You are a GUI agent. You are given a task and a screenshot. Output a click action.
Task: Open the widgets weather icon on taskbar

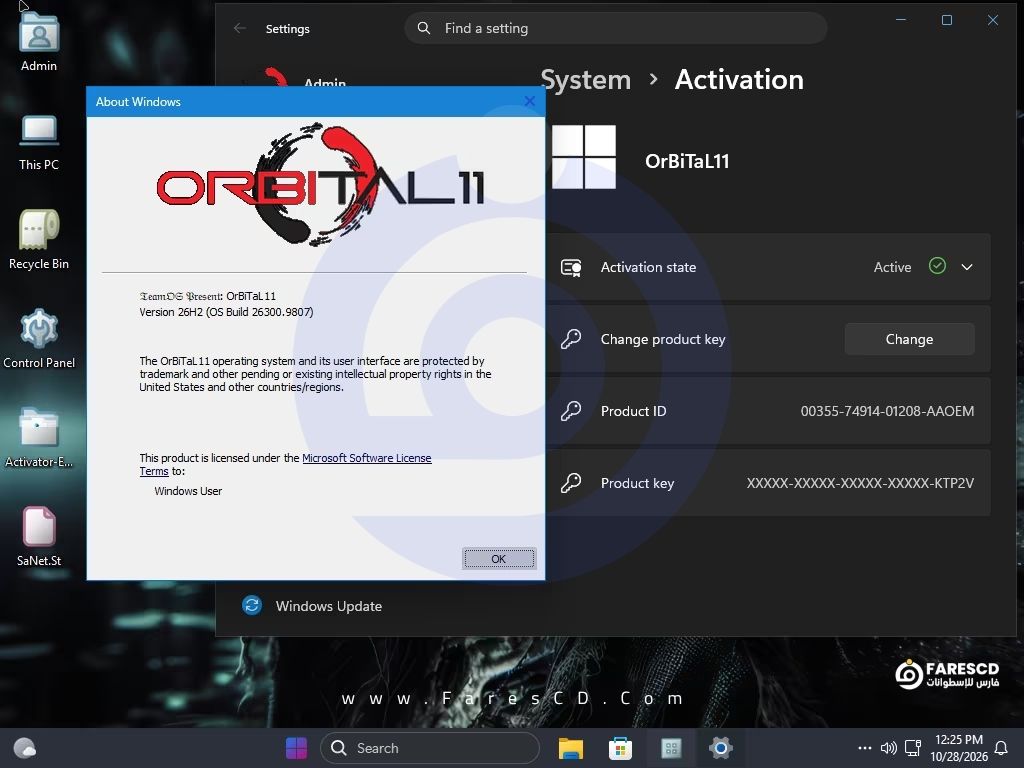pos(25,748)
